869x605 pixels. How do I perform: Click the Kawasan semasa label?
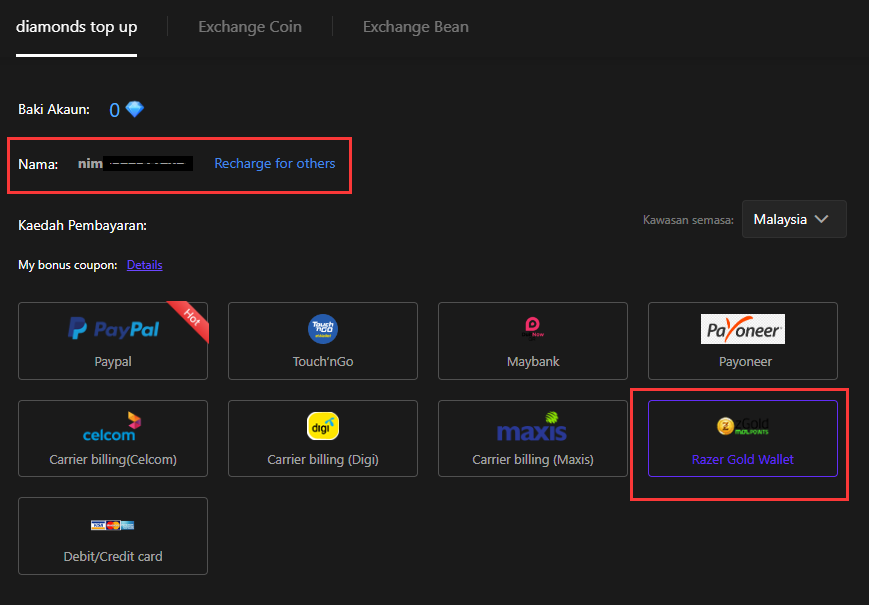pos(688,220)
